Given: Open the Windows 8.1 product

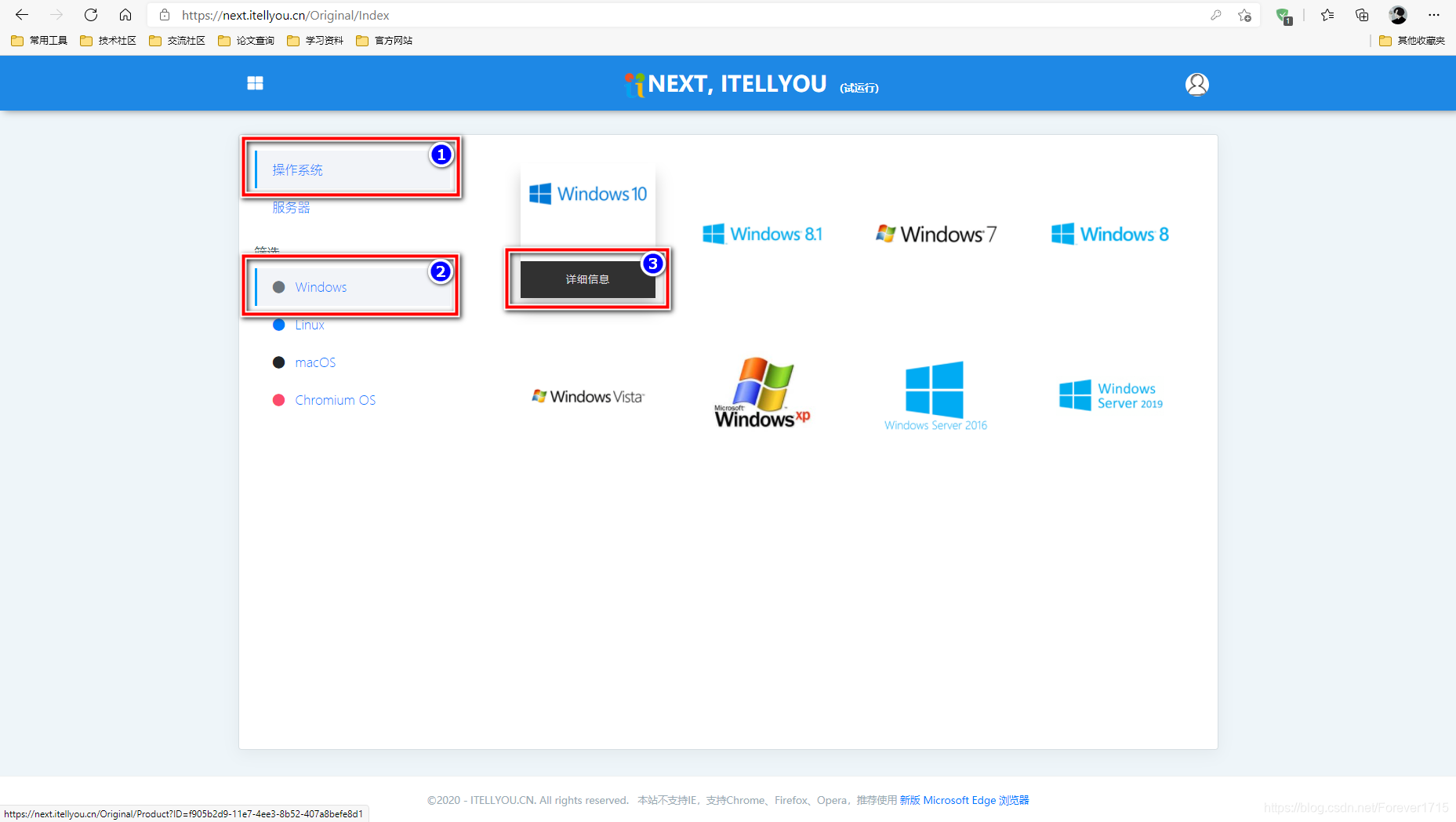Looking at the screenshot, I should 762,234.
